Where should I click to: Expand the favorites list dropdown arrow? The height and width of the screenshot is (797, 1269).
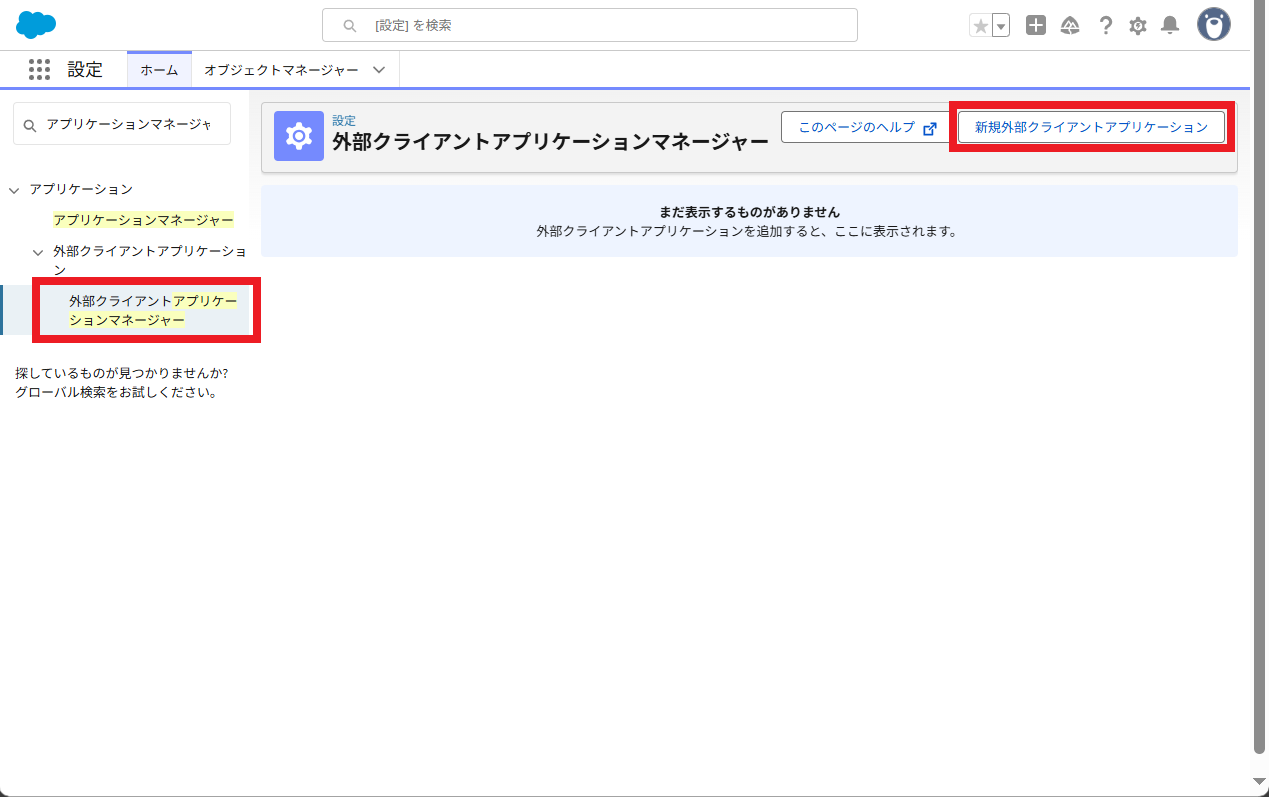click(1001, 26)
